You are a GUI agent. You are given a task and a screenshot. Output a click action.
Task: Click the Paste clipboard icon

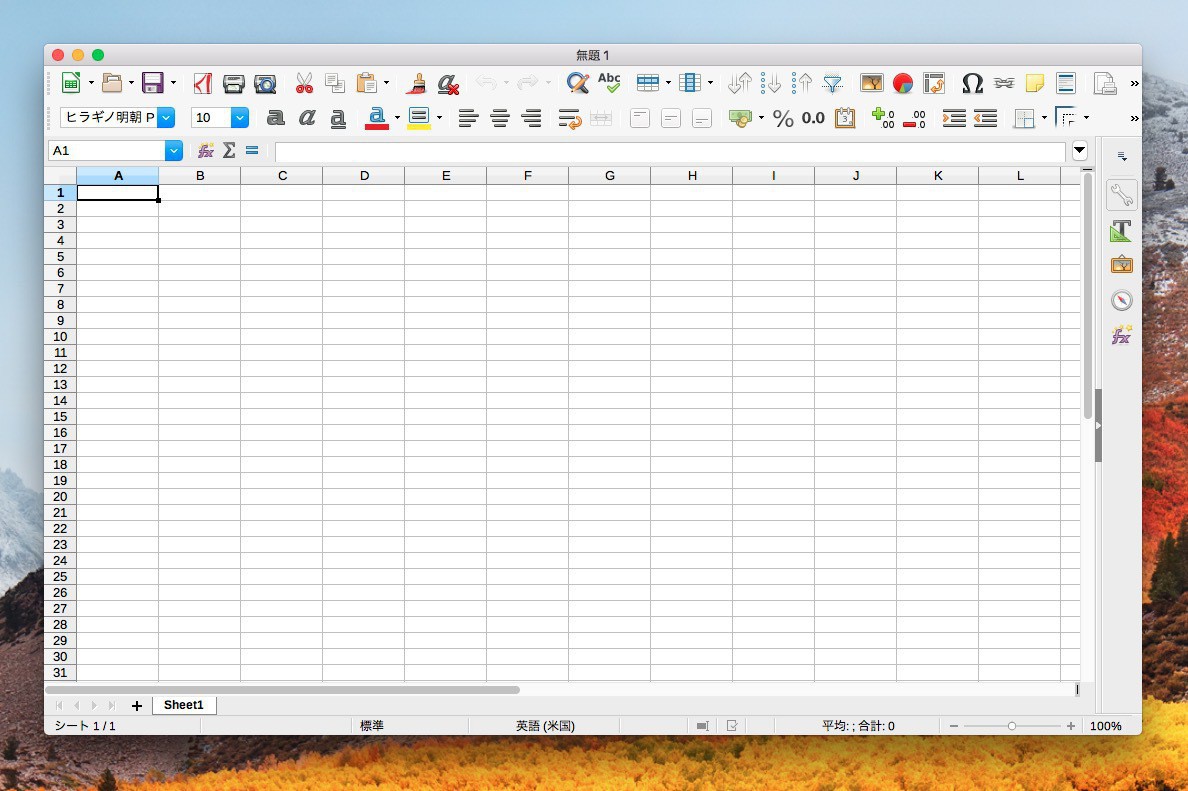(367, 83)
